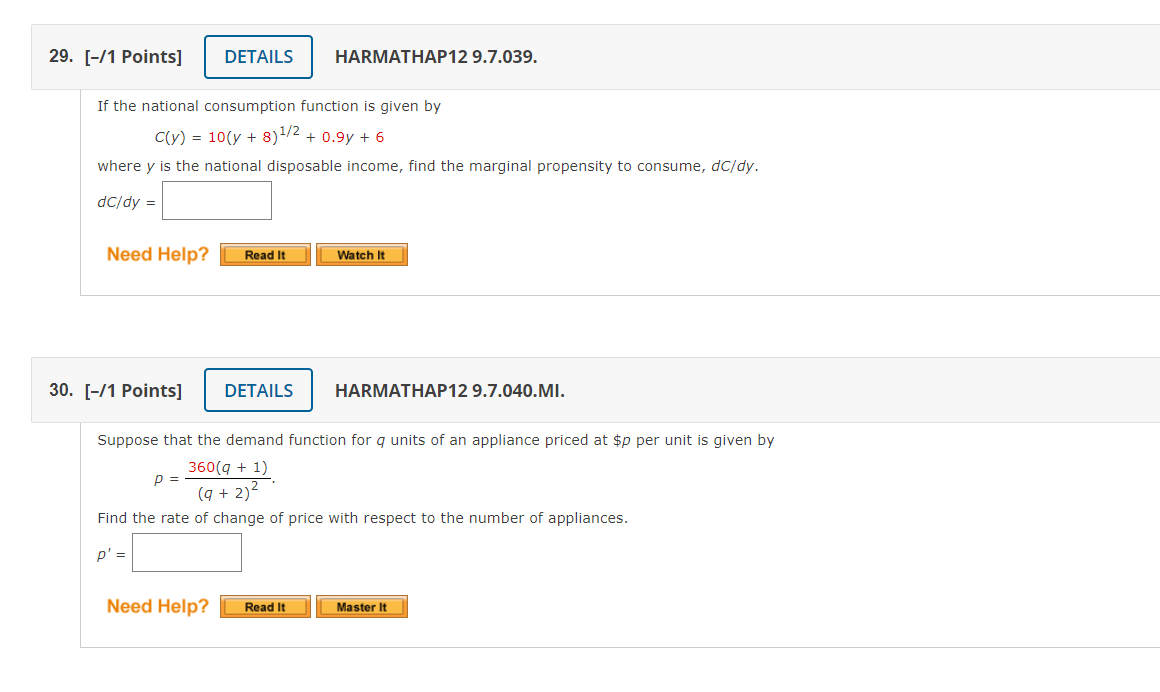Image resolution: width=1160 pixels, height=692 pixels.
Task: Click the rate of change instruction text
Action: tap(362, 517)
